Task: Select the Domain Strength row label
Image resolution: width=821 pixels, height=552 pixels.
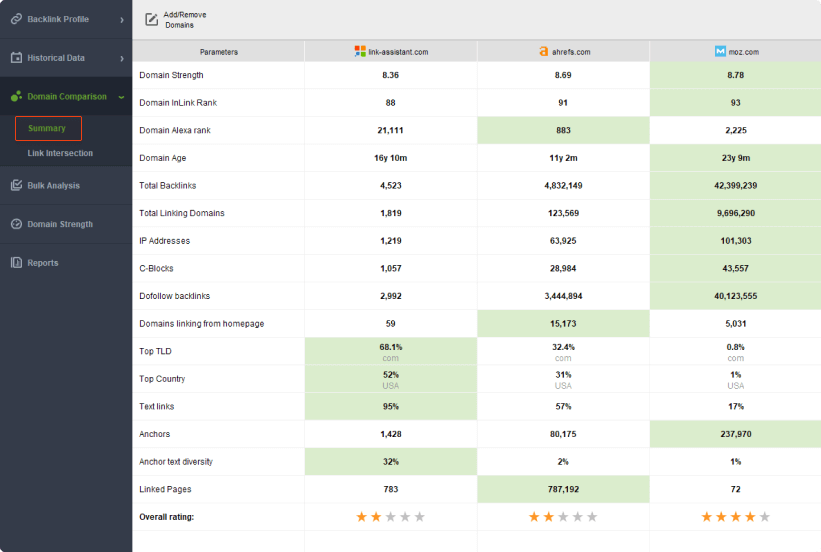Action: 171,75
